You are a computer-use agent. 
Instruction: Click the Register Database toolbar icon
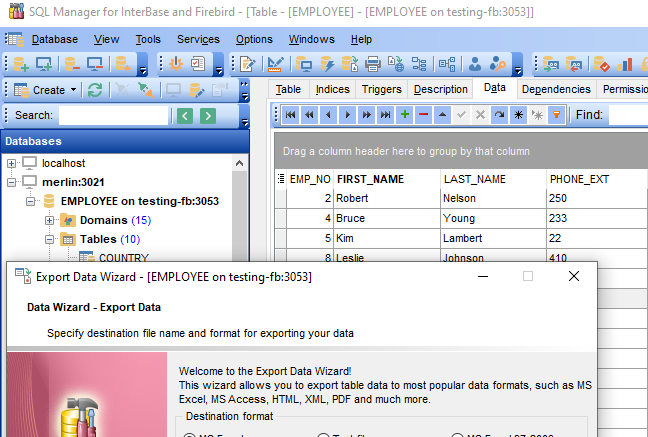click(21, 64)
